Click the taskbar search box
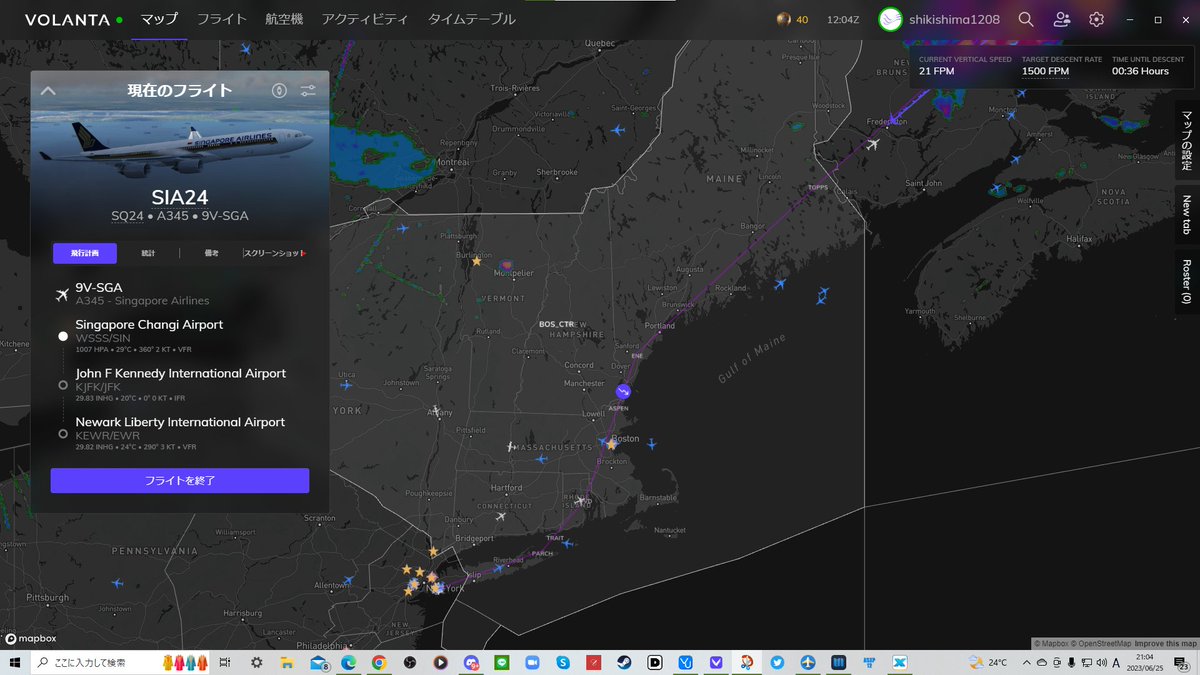 122,662
